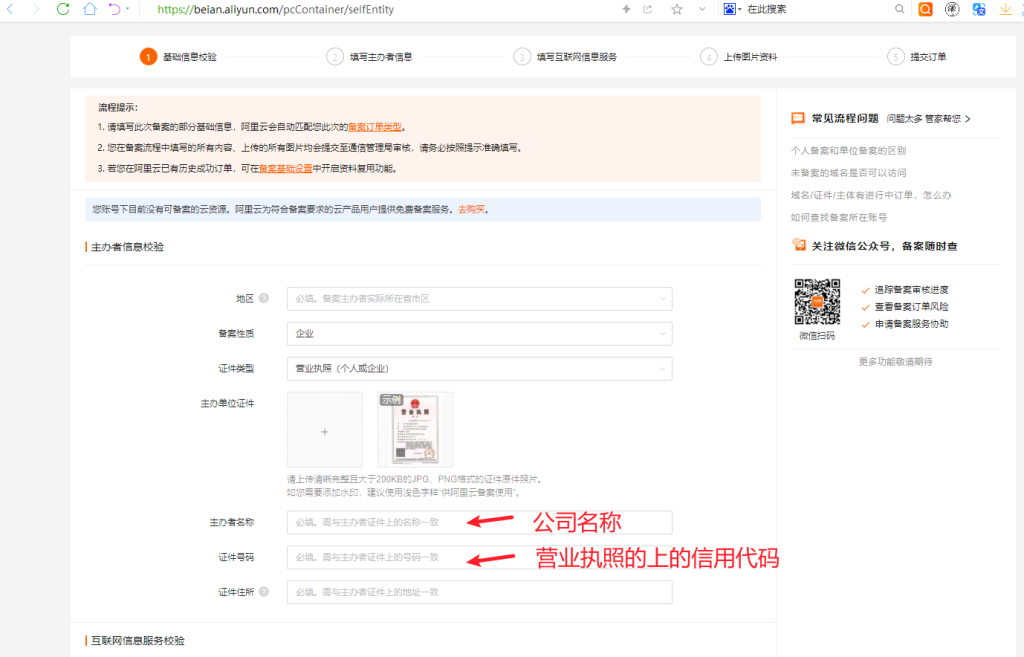Open the browser download arrow icon
The width and height of the screenshot is (1024, 657).
[1006, 9]
